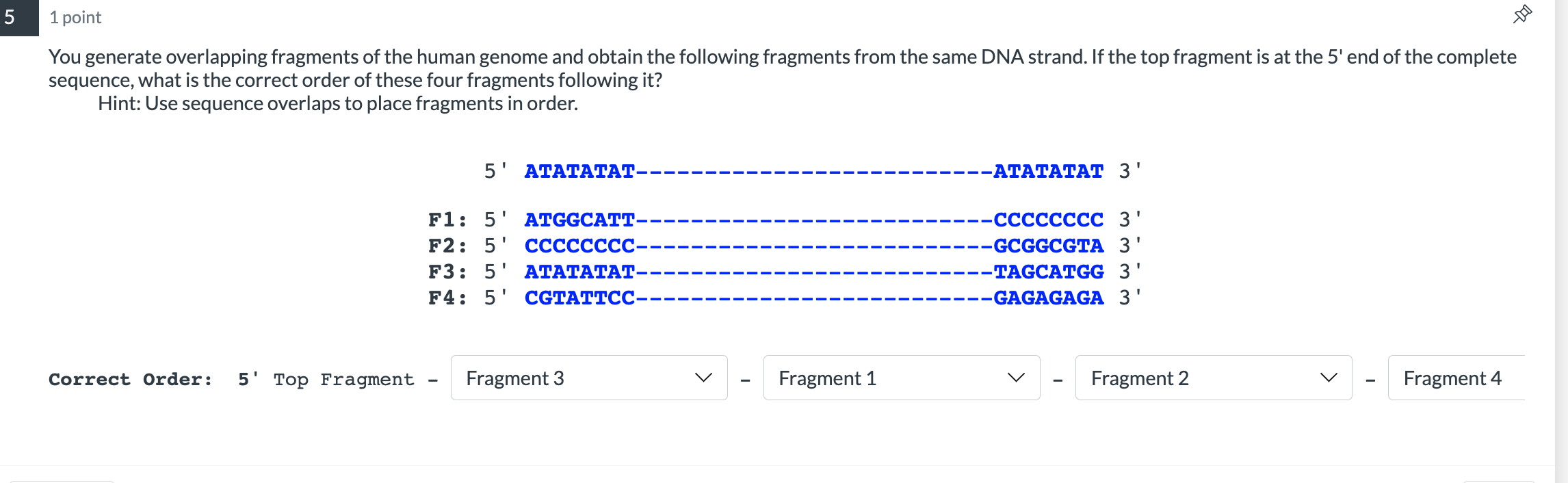Click the chevron arrow on the Fragment 3 dropdown
1568x483 pixels.
(703, 378)
